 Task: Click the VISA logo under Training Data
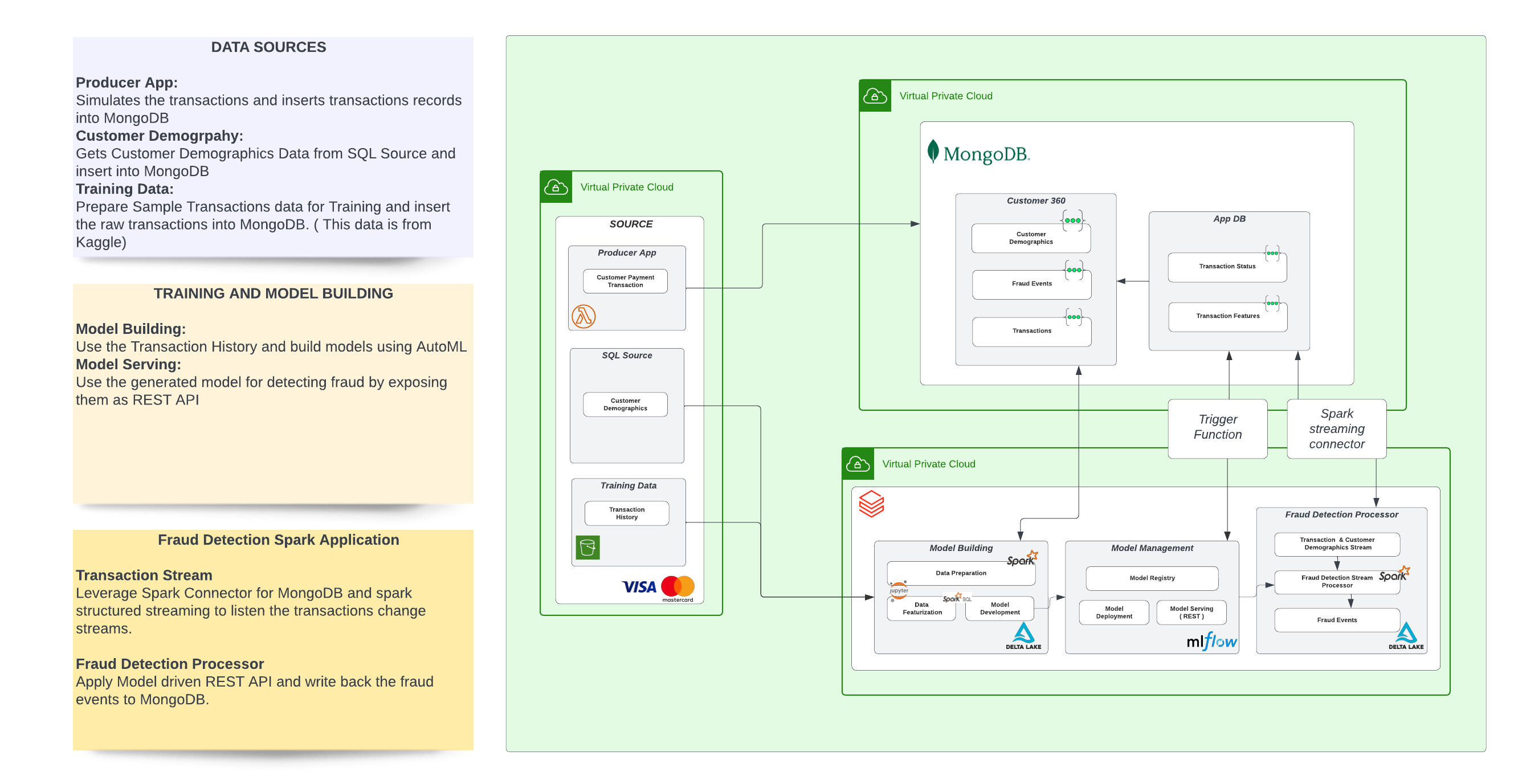(x=638, y=586)
